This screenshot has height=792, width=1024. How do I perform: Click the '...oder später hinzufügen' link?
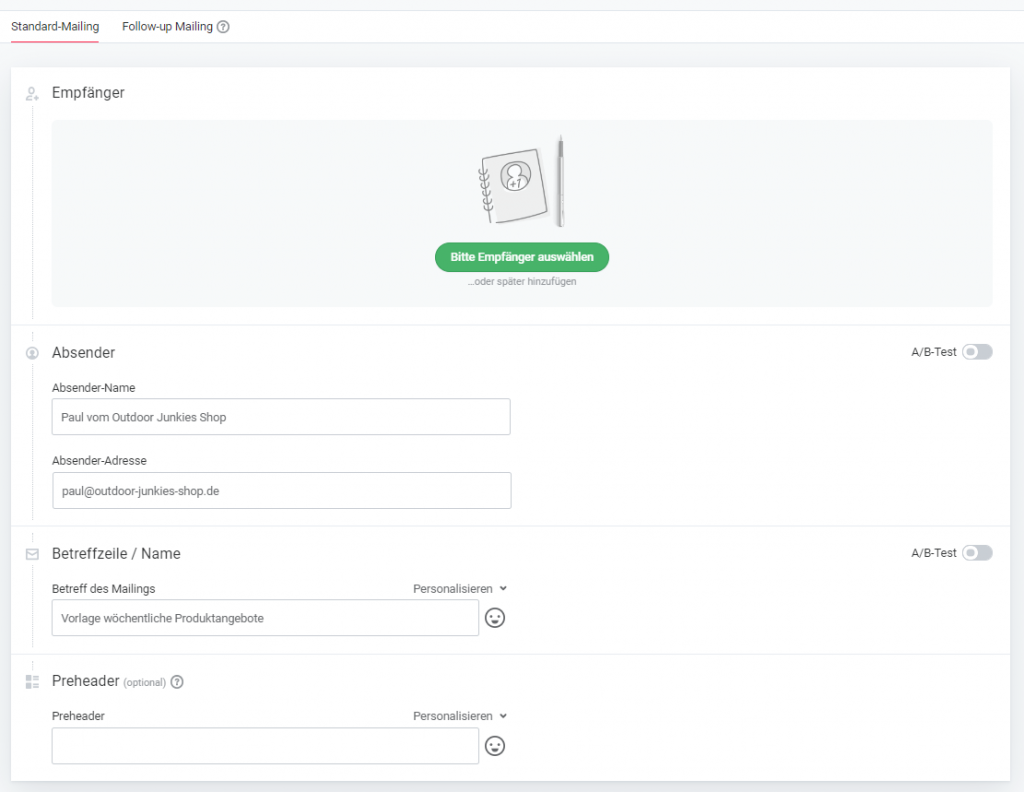[x=521, y=282]
